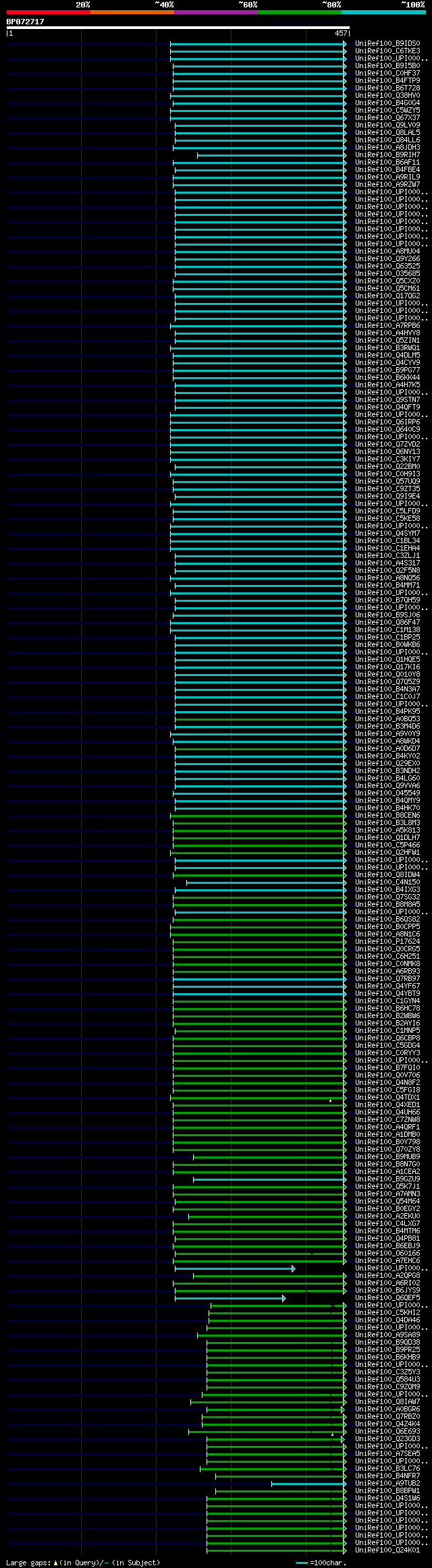The width and height of the screenshot is (432, 1568).
Task: Select UniRef100_Q7ZVD2 label
Action: (x=387, y=445)
